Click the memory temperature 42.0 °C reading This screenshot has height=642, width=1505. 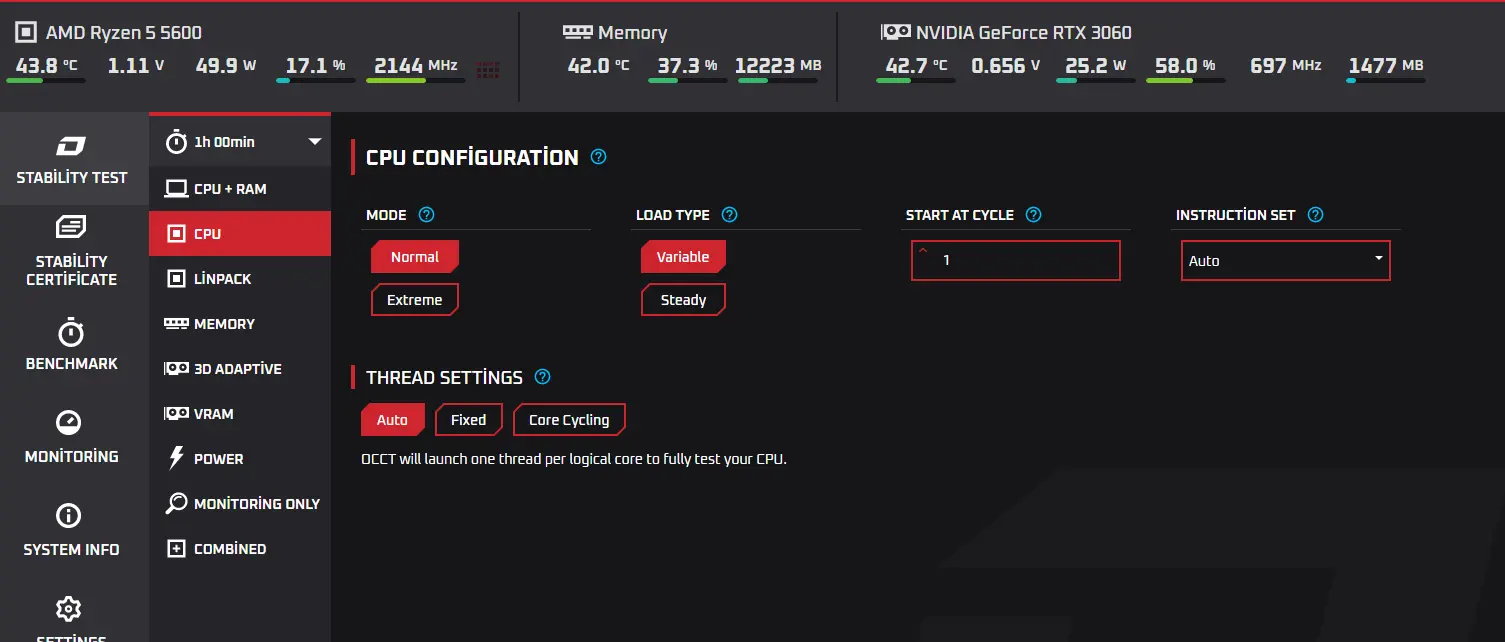tap(599, 66)
